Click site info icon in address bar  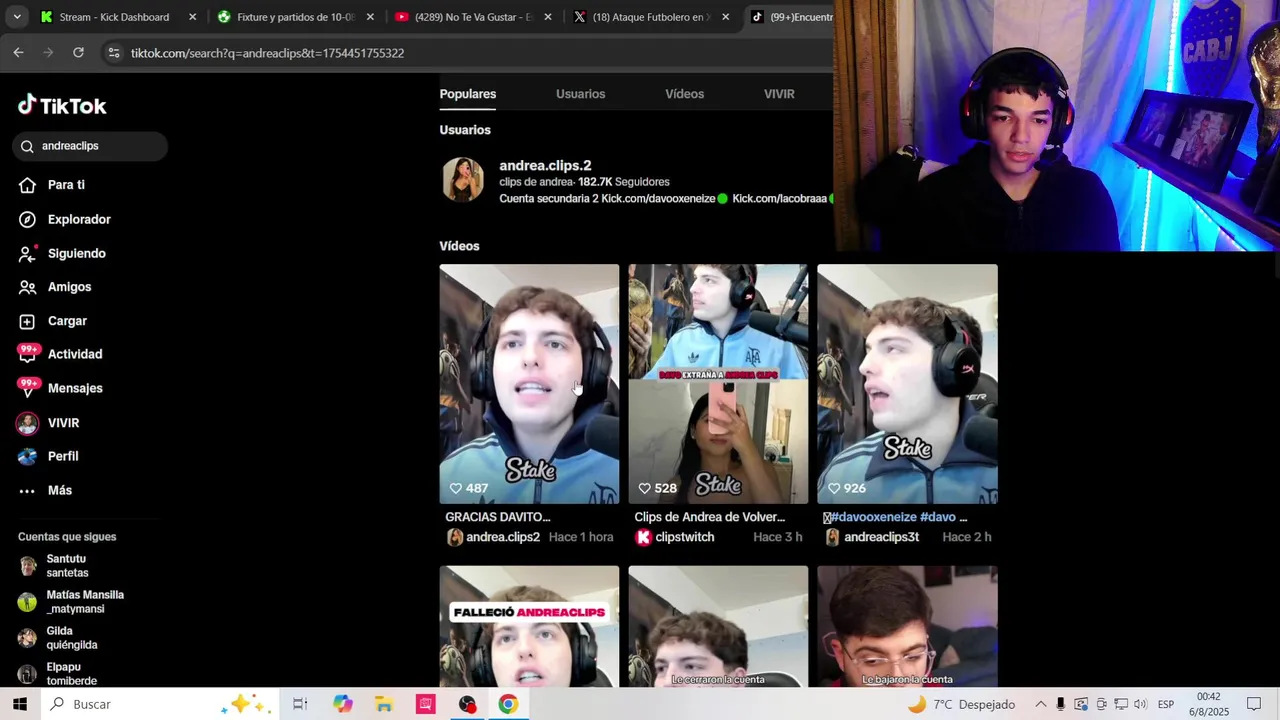113,53
